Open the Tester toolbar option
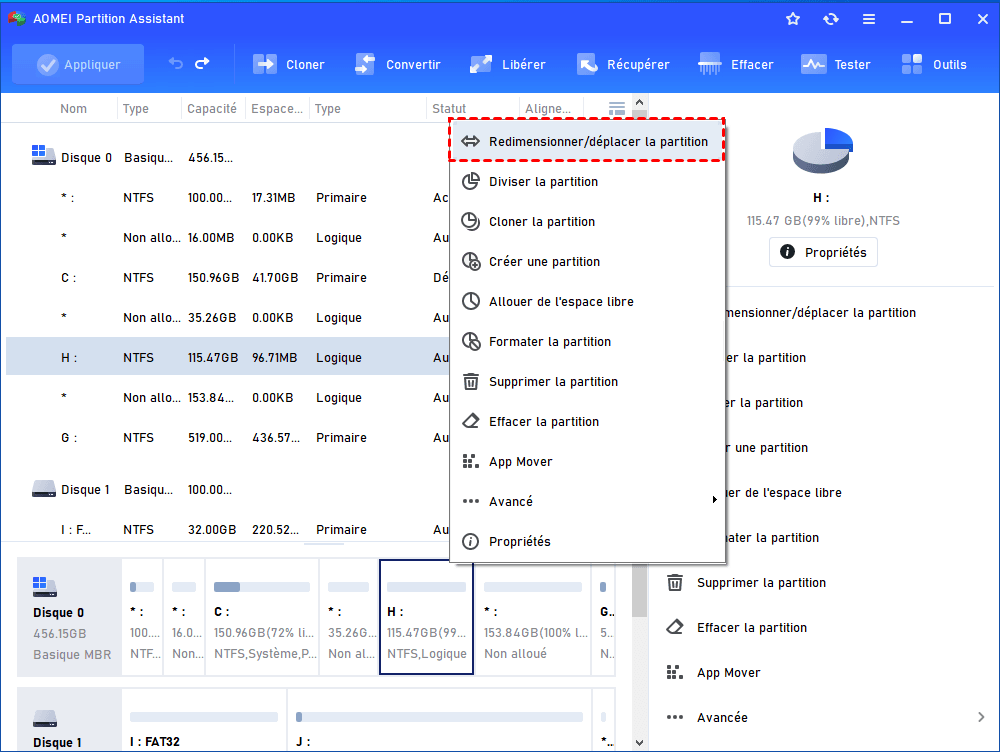This screenshot has height=752, width=1000. pyautogui.click(x=835, y=64)
